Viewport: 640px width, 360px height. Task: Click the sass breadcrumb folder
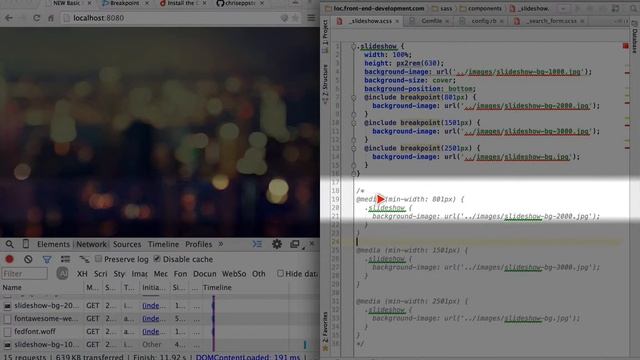pyautogui.click(x=442, y=9)
